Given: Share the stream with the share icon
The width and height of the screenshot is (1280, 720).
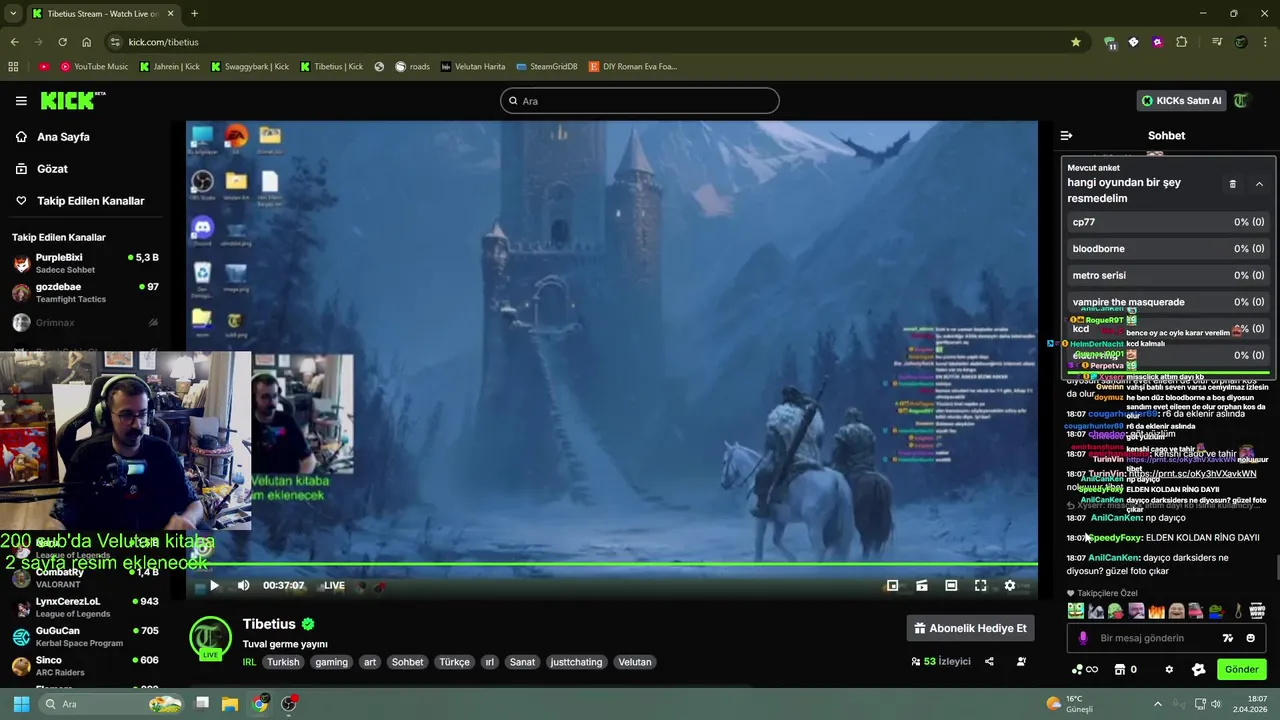Looking at the screenshot, I should click(x=989, y=662).
